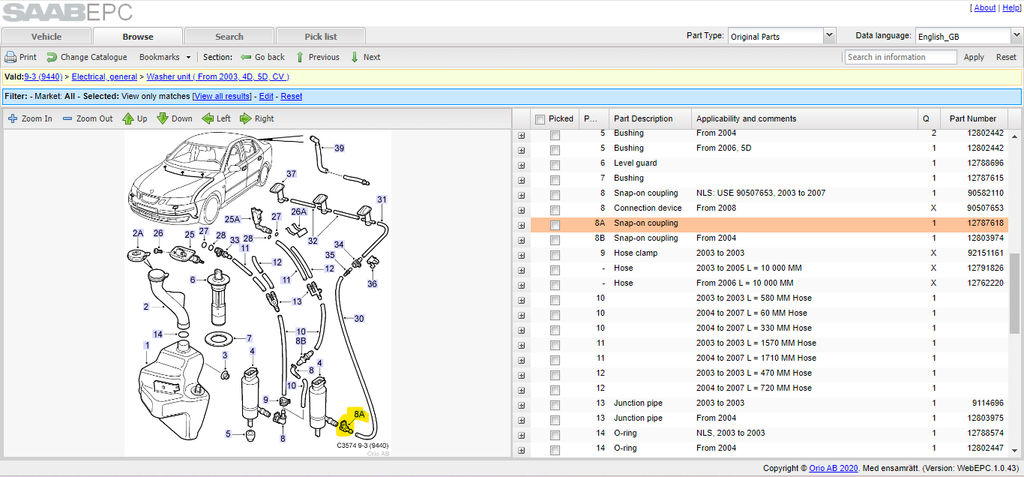Click the Apply search button

[x=974, y=58]
